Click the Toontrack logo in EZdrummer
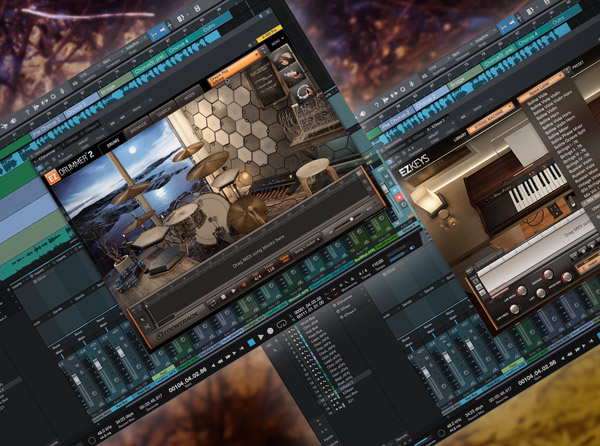Image resolution: width=600 pixels, height=446 pixels. [179, 325]
